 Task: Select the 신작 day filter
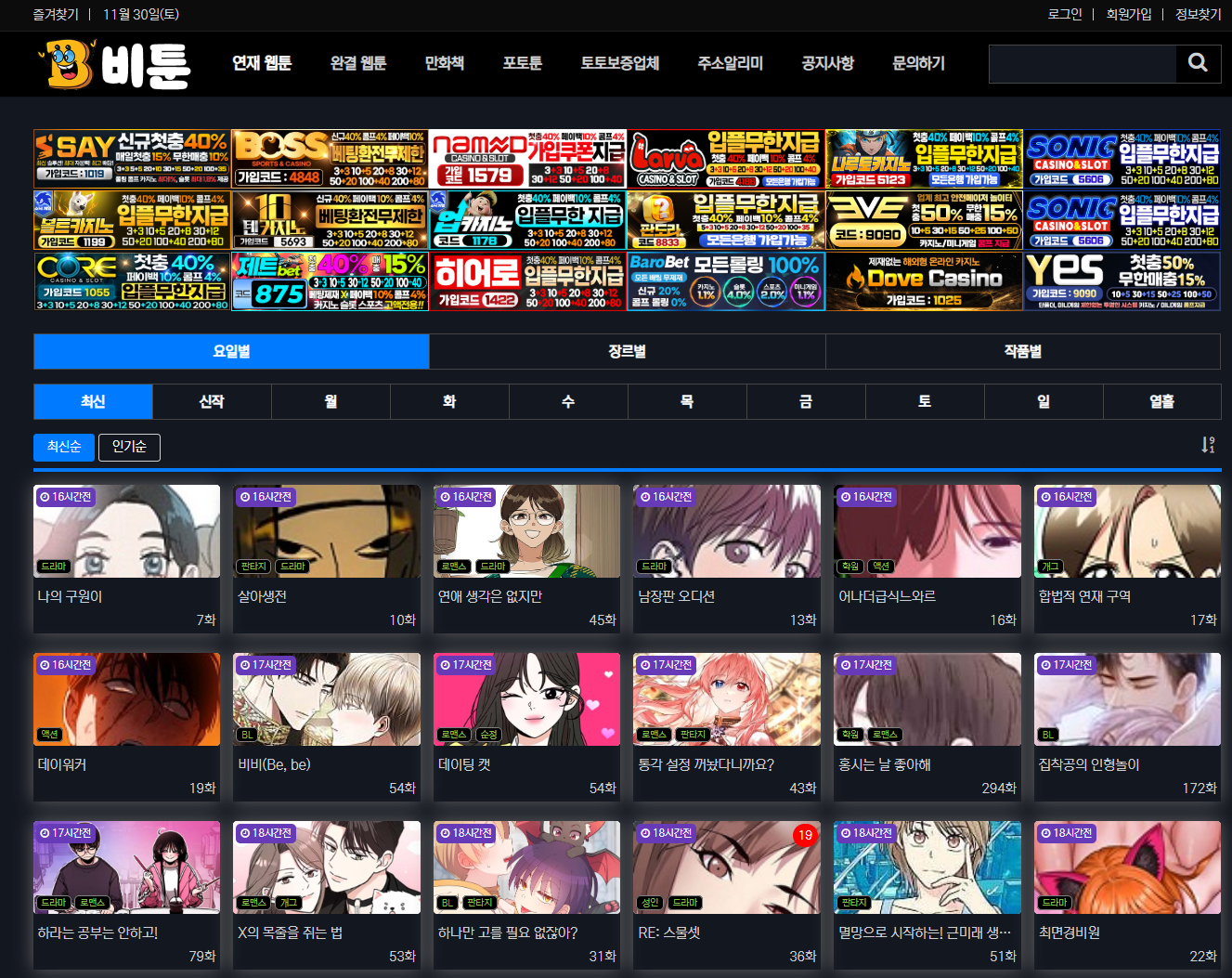tap(212, 401)
